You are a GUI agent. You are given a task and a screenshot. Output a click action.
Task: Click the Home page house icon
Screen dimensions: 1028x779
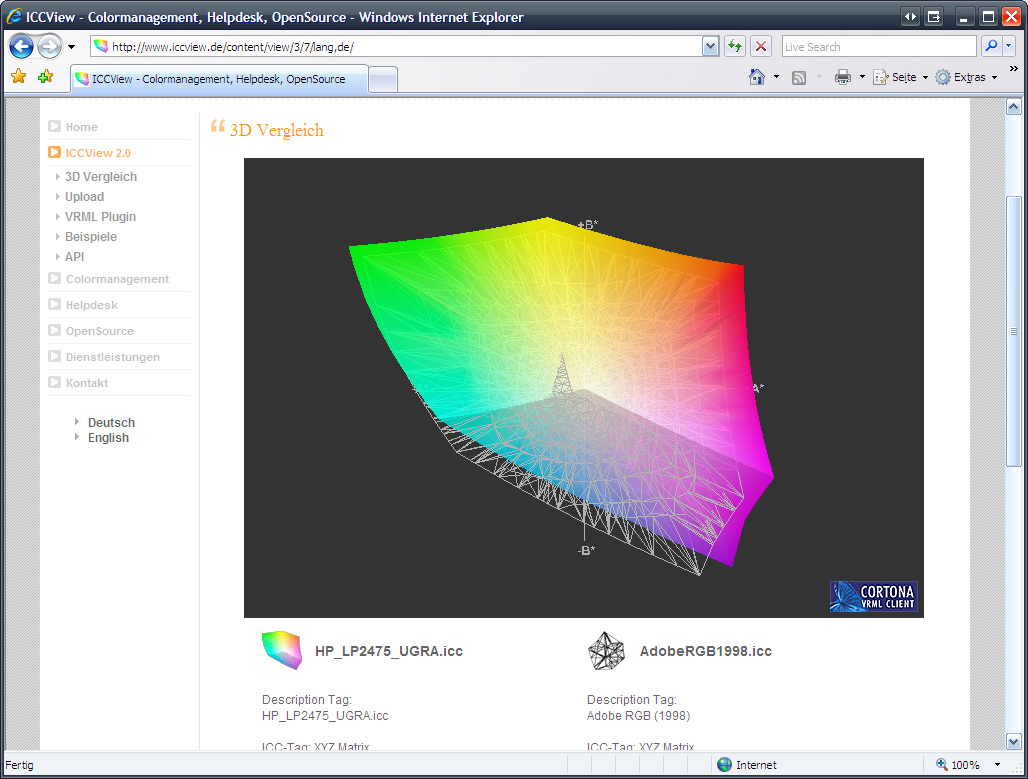(758, 77)
